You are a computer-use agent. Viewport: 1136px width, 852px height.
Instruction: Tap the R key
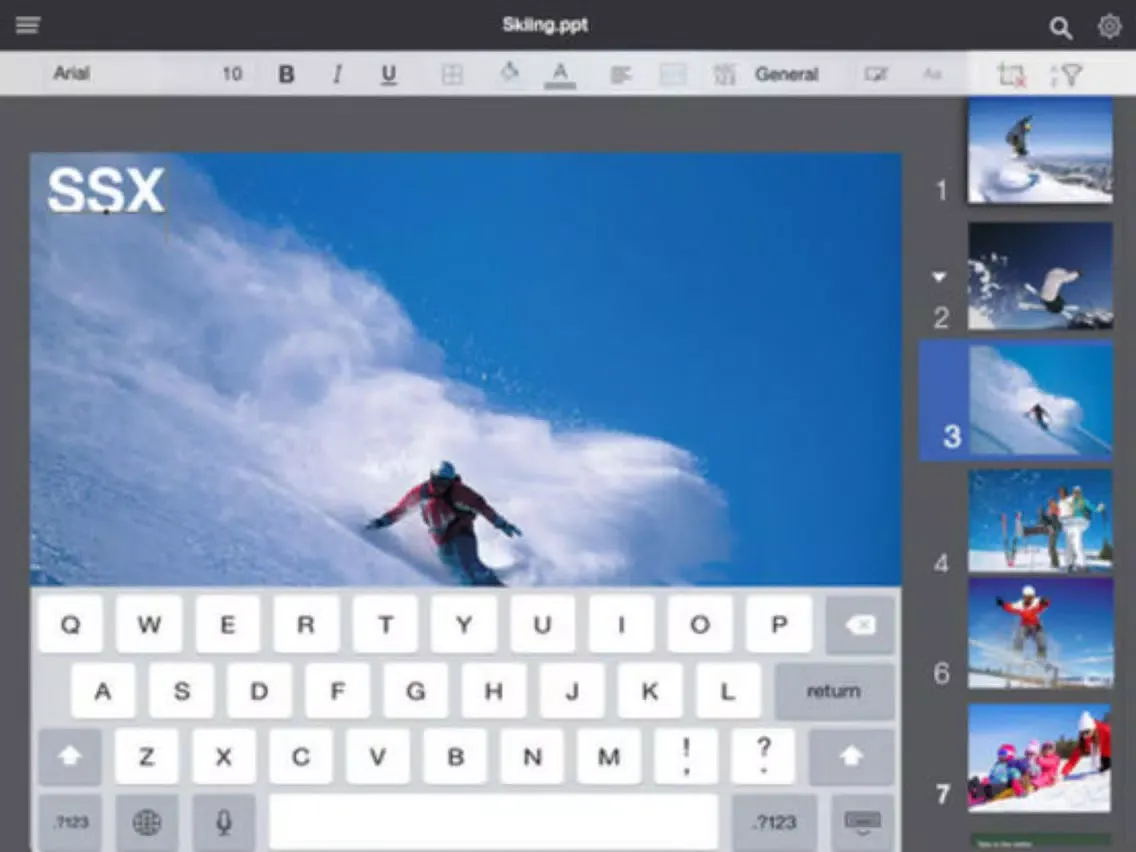(306, 625)
